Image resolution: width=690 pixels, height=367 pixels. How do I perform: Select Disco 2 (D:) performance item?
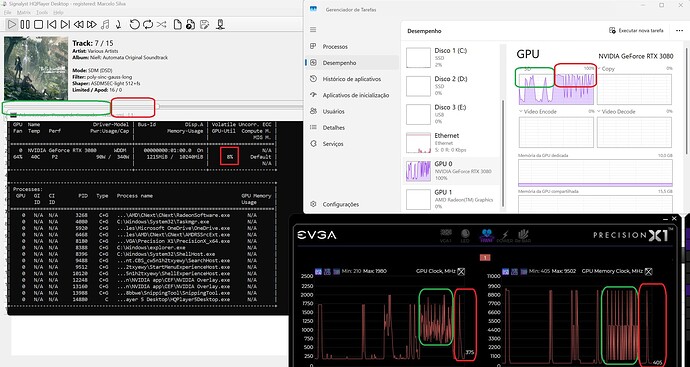(452, 86)
